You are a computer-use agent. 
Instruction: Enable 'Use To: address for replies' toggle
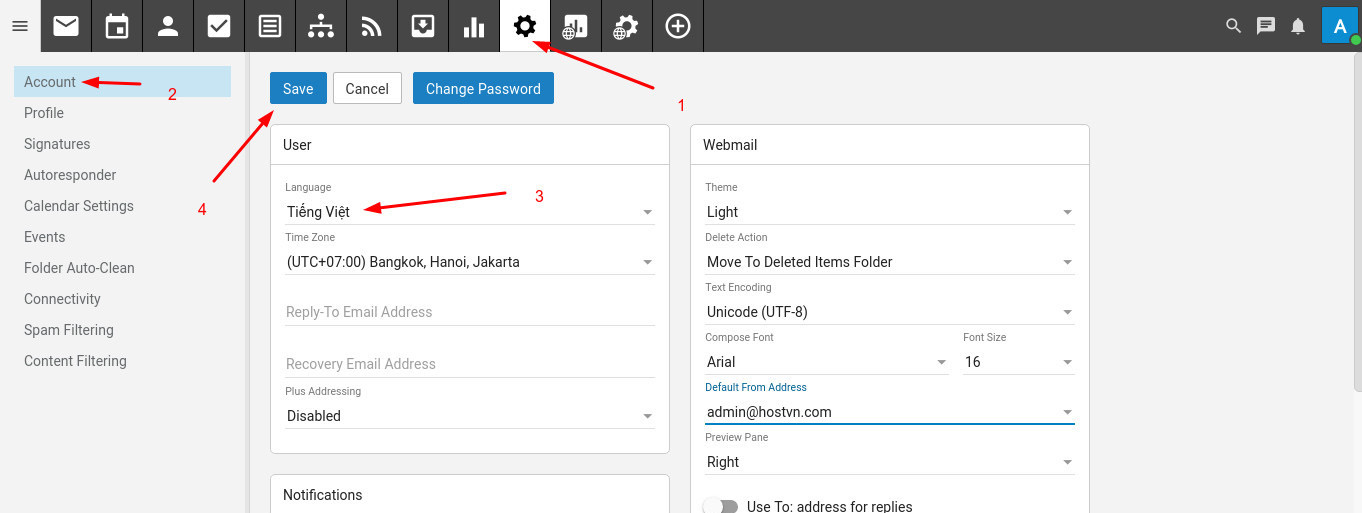(720, 506)
